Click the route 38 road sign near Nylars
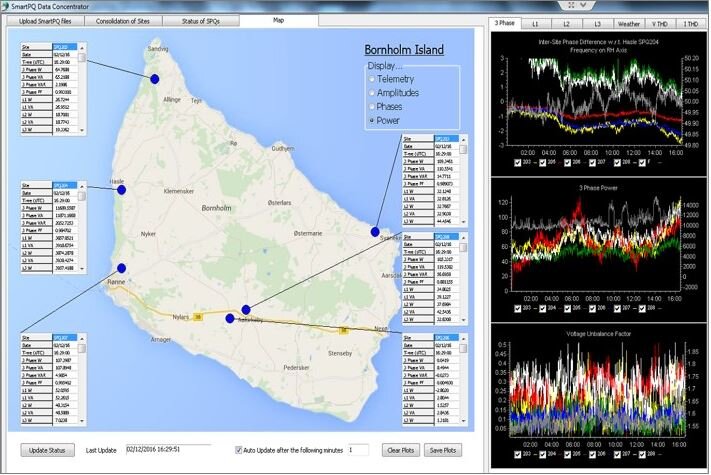The image size is (711, 475). pos(198,317)
